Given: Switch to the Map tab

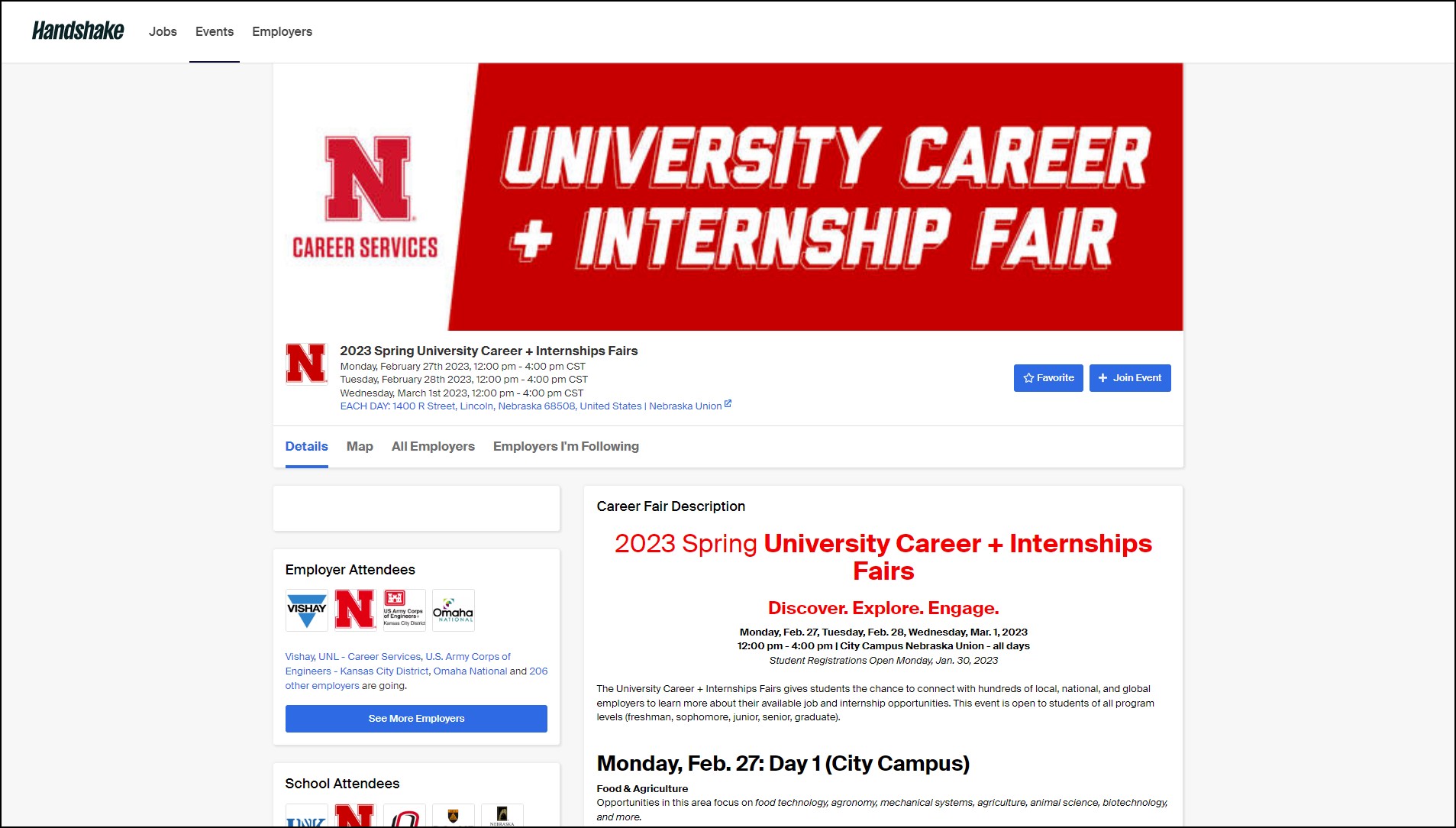Looking at the screenshot, I should [x=360, y=446].
